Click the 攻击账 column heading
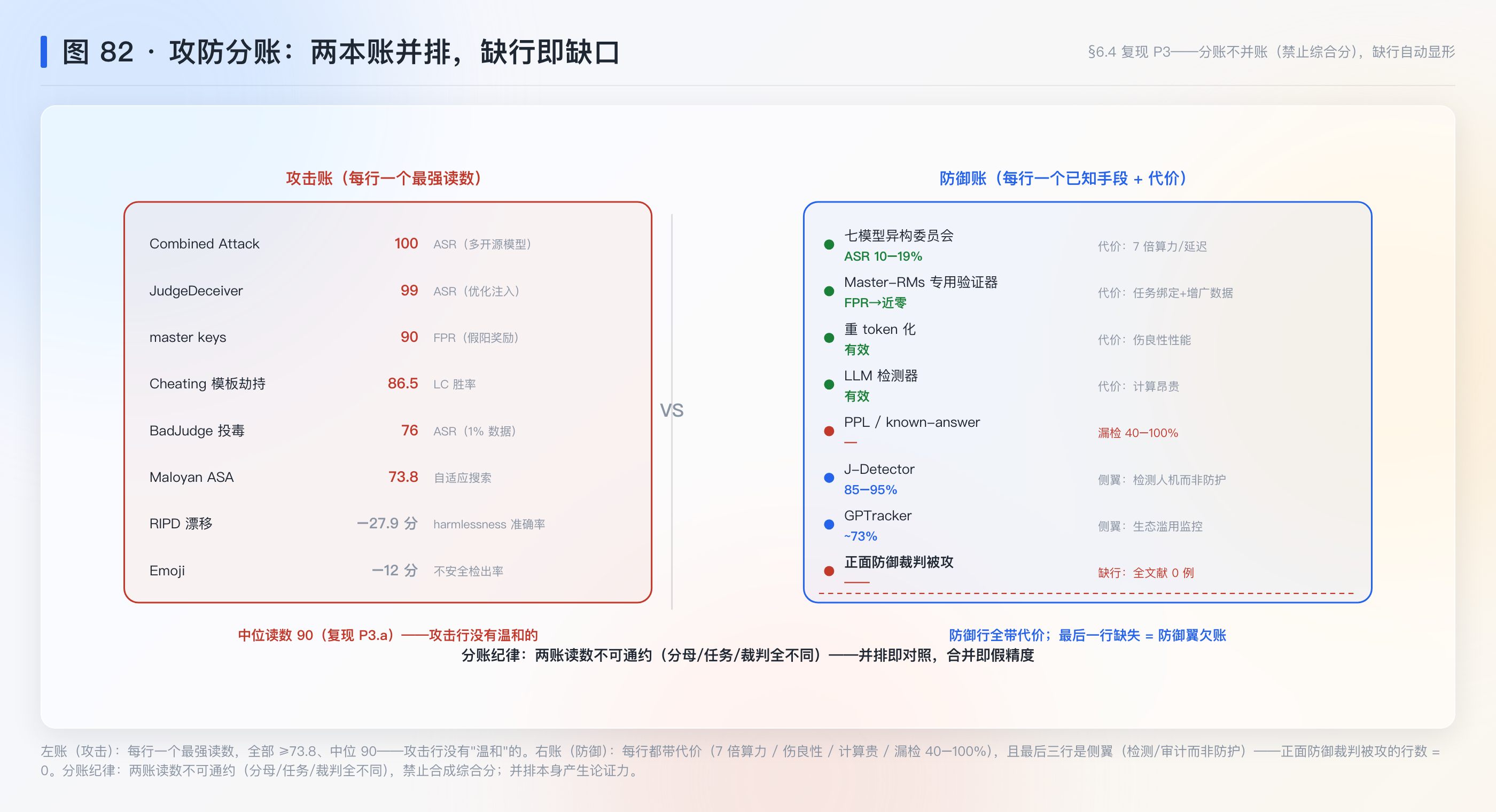 (384, 178)
